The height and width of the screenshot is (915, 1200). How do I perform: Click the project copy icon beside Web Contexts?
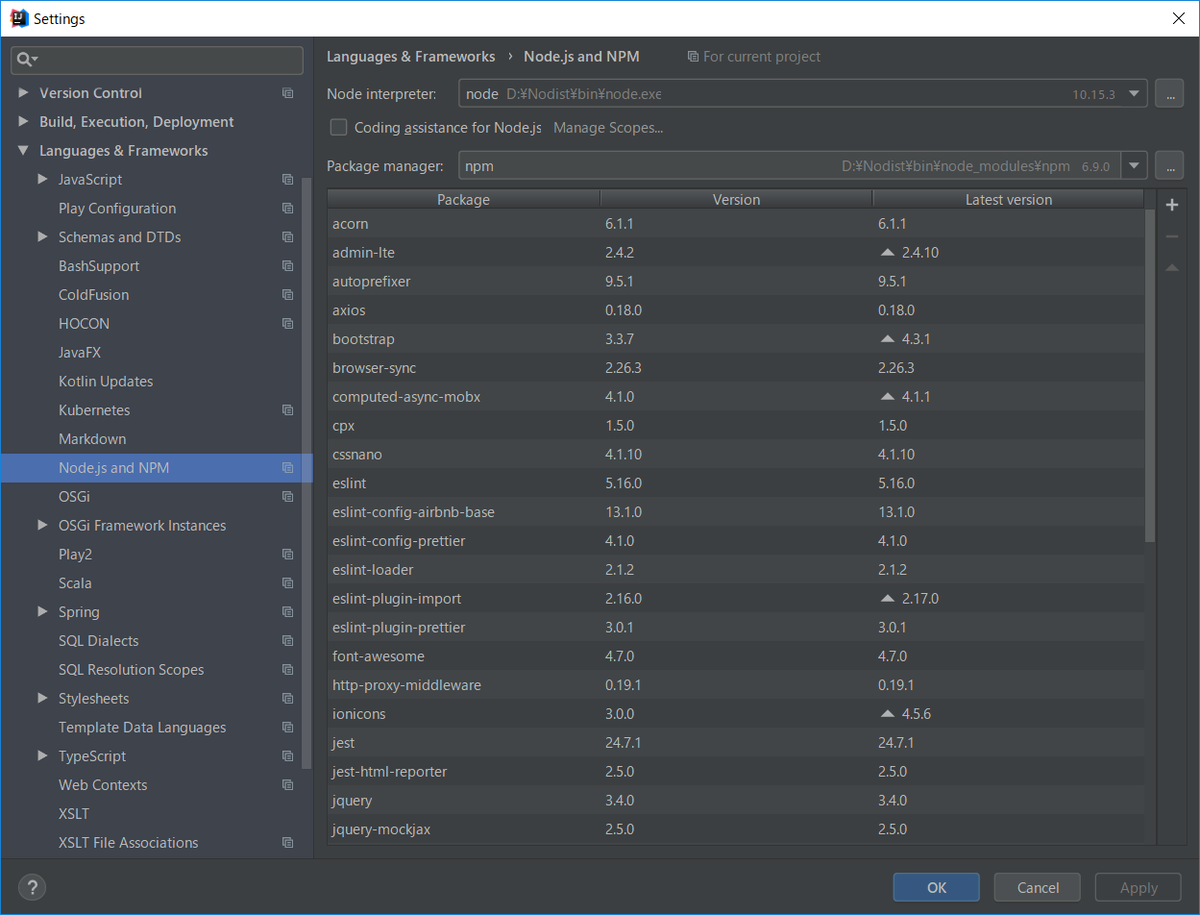[288, 785]
